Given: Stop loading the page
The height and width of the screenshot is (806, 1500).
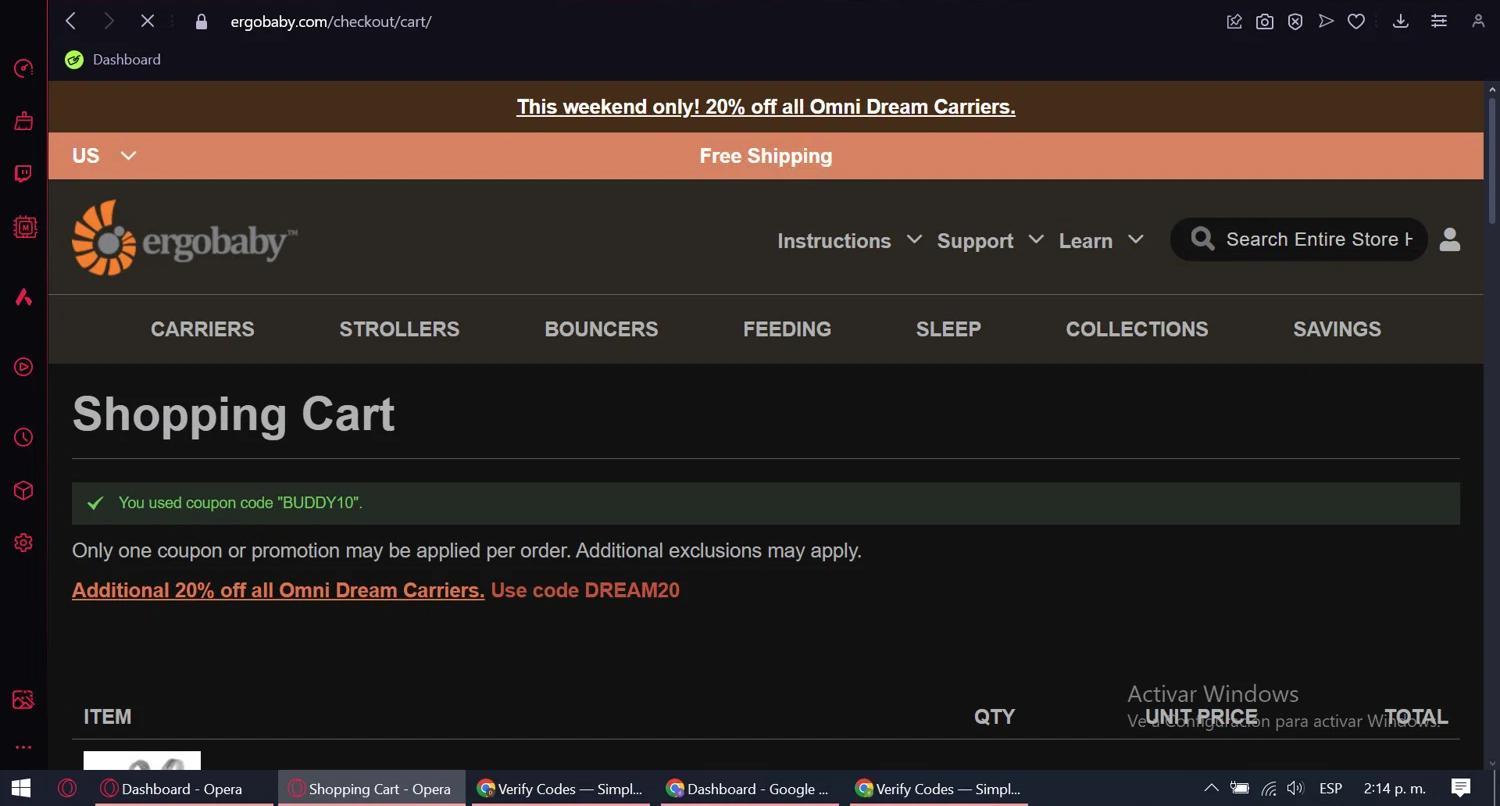Looking at the screenshot, I should [x=147, y=21].
